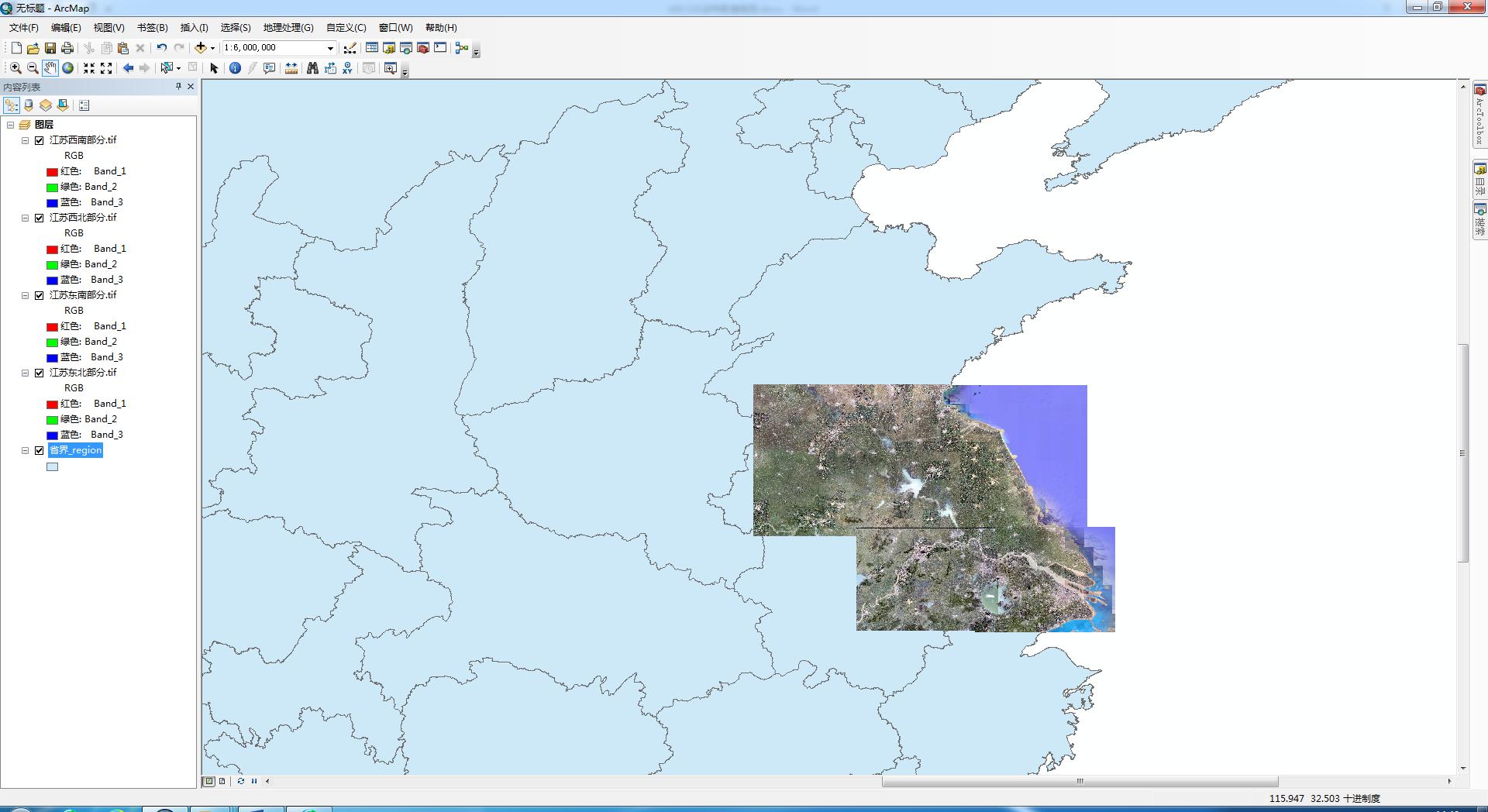Open the 自定义(C) menu
Screen dimensions: 1488x812
coord(346,28)
